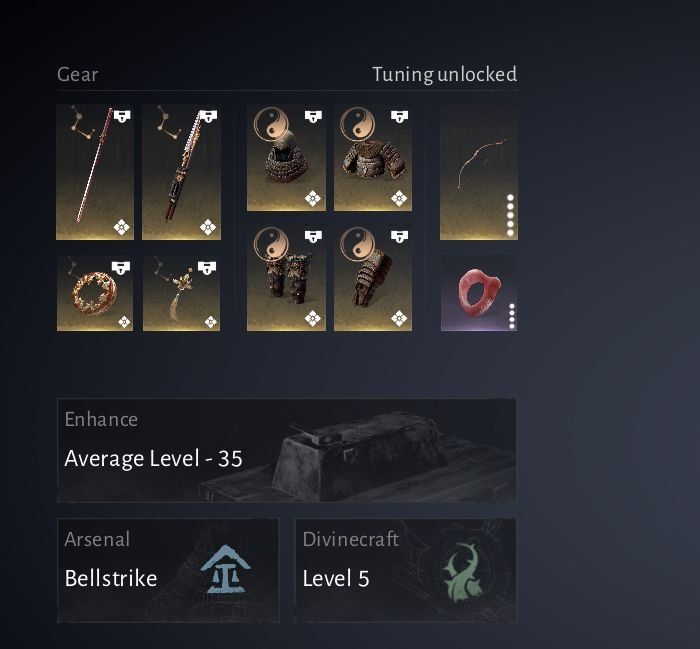700x649 pixels.
Task: Open the Arsenal Bellstrike panel
Action: pyautogui.click(x=168, y=570)
